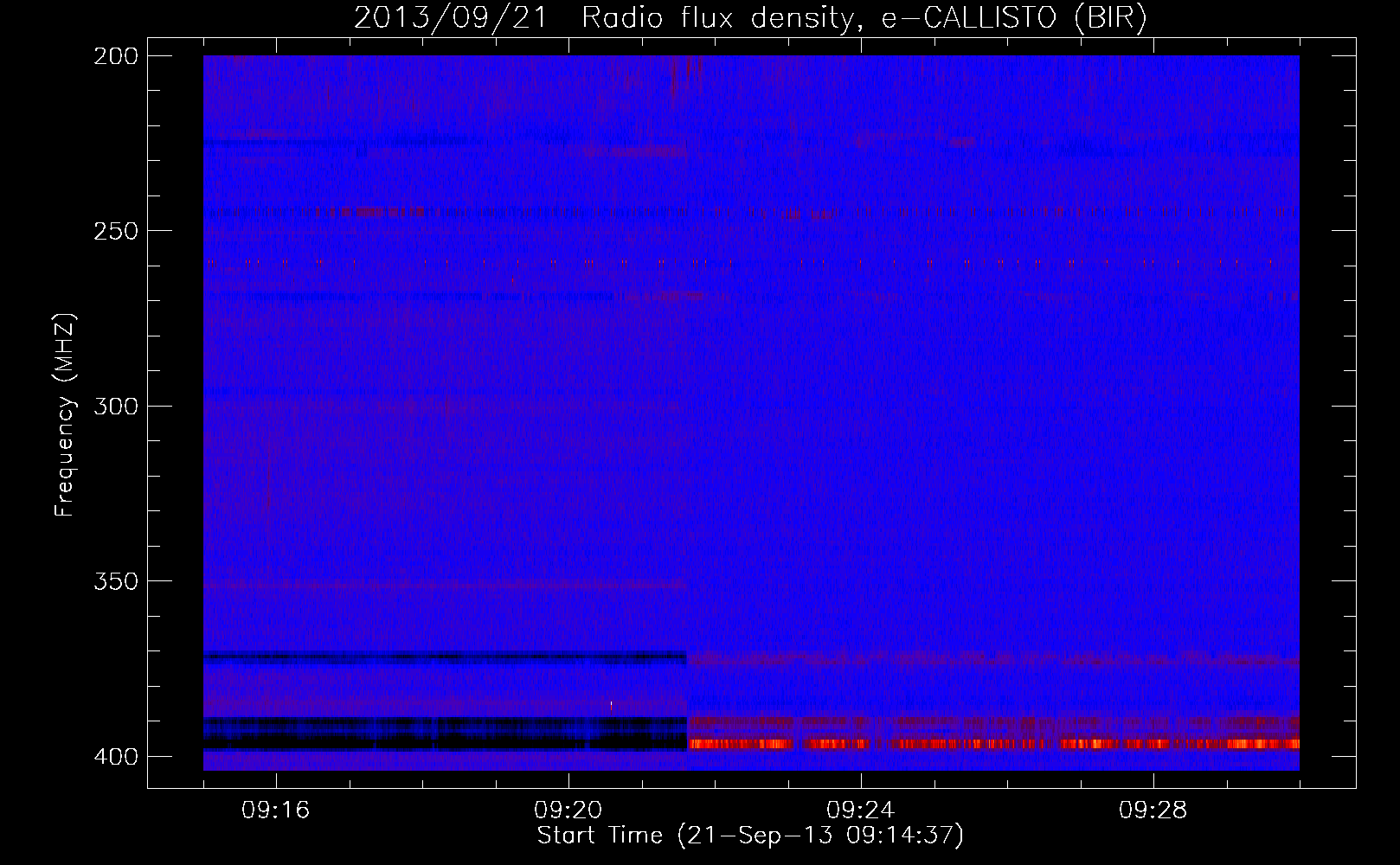
Task: Click the 09:16 time tick label
Action: pos(276,811)
